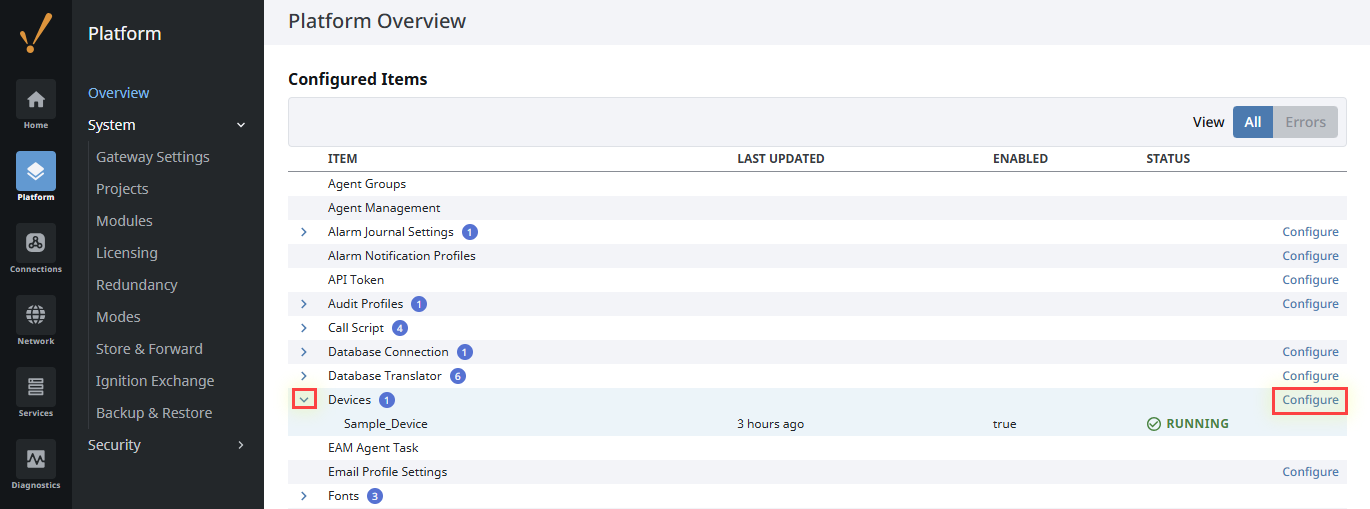This screenshot has width=1370, height=509.
Task: Configure Alarm Journal Settings
Action: (x=1310, y=232)
